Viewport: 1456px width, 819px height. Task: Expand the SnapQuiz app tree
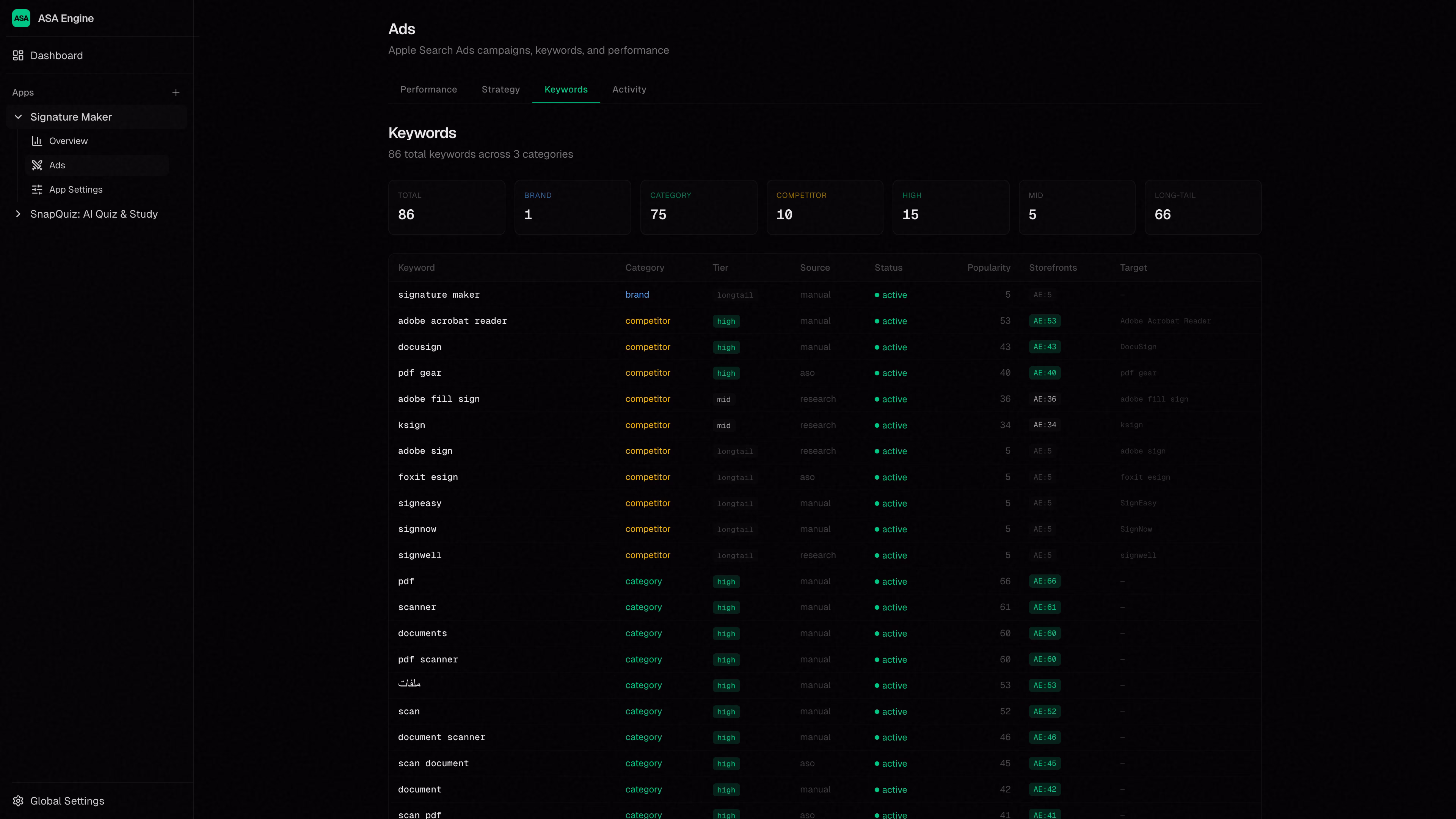pos(18,213)
